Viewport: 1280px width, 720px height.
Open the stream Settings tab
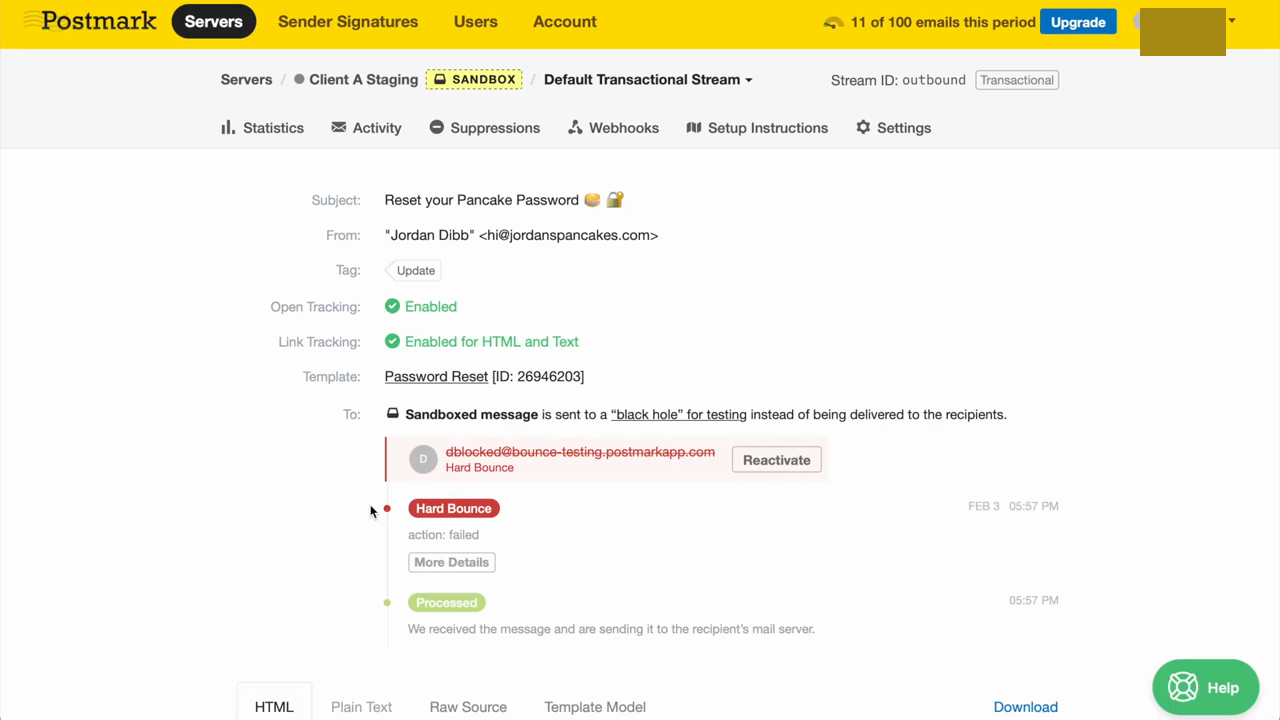[x=894, y=128]
